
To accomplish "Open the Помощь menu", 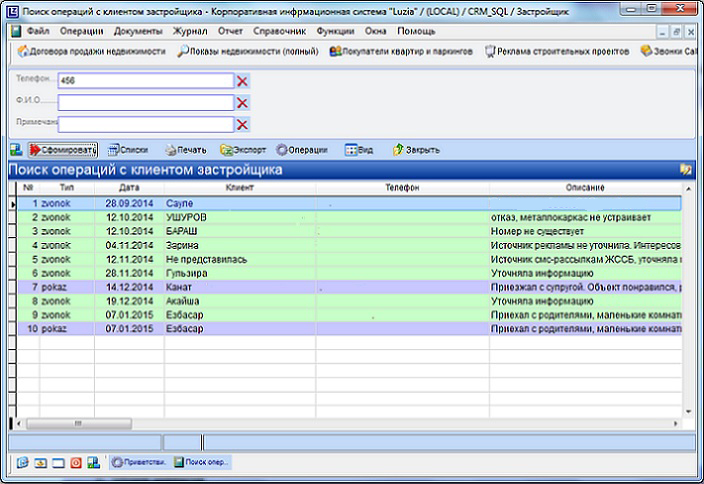I will 416,31.
